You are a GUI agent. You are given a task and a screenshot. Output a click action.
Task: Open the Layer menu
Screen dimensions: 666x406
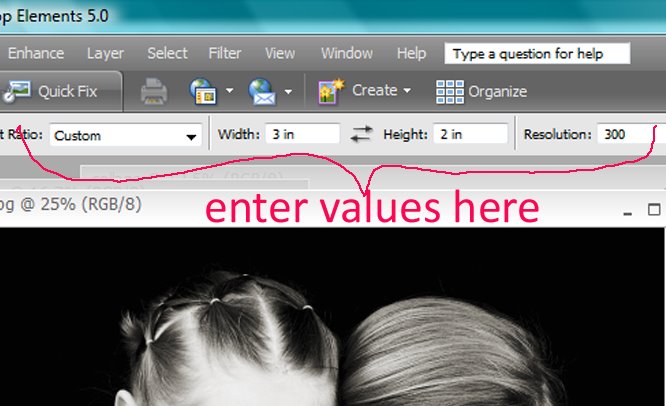[105, 54]
